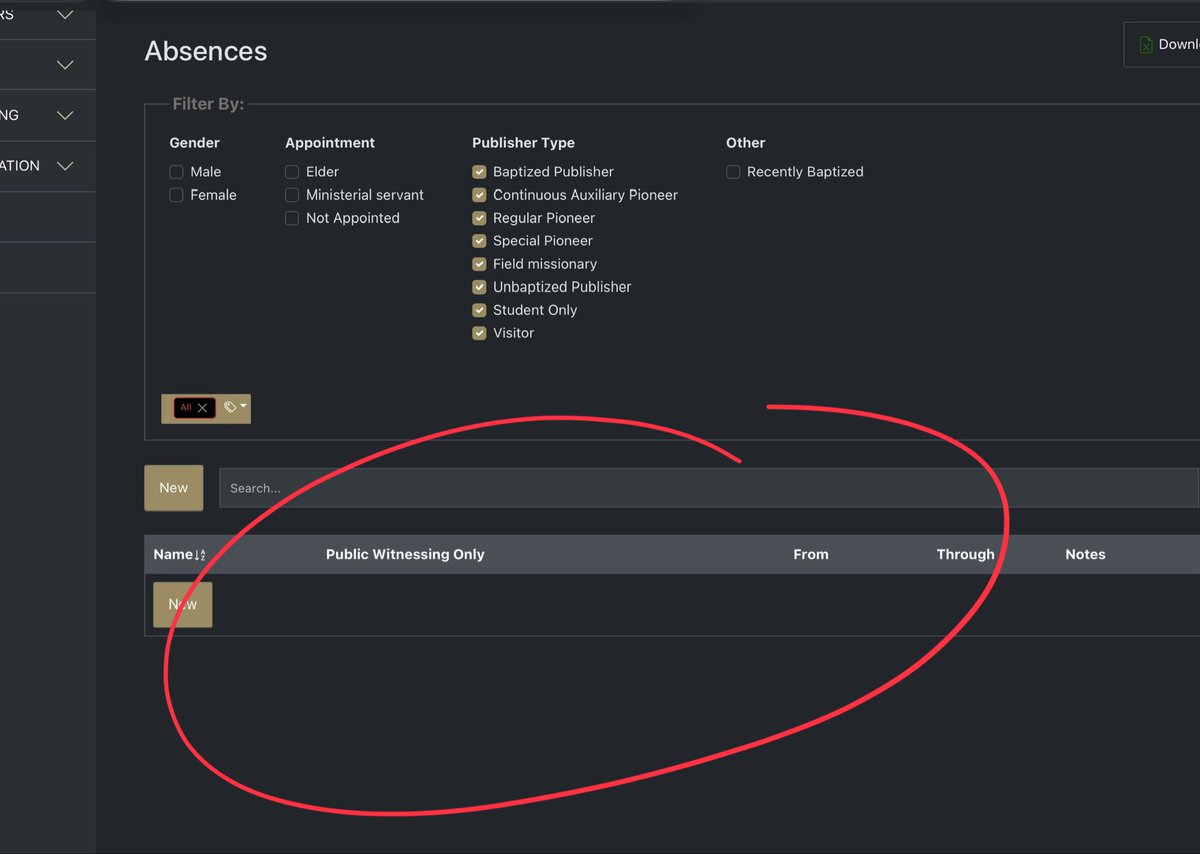Uncheck Baptized Publisher filter

point(479,172)
